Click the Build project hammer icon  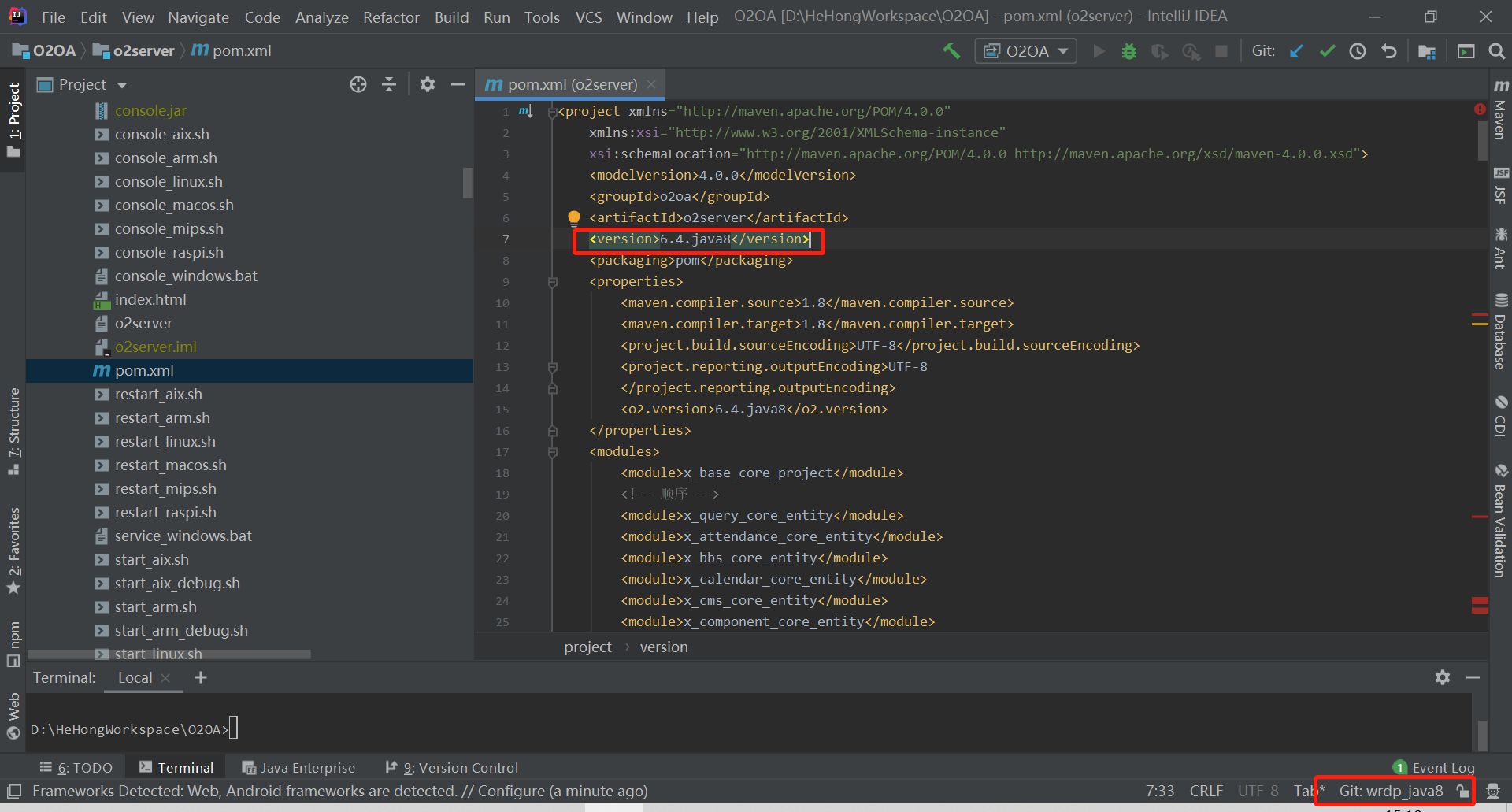click(951, 51)
